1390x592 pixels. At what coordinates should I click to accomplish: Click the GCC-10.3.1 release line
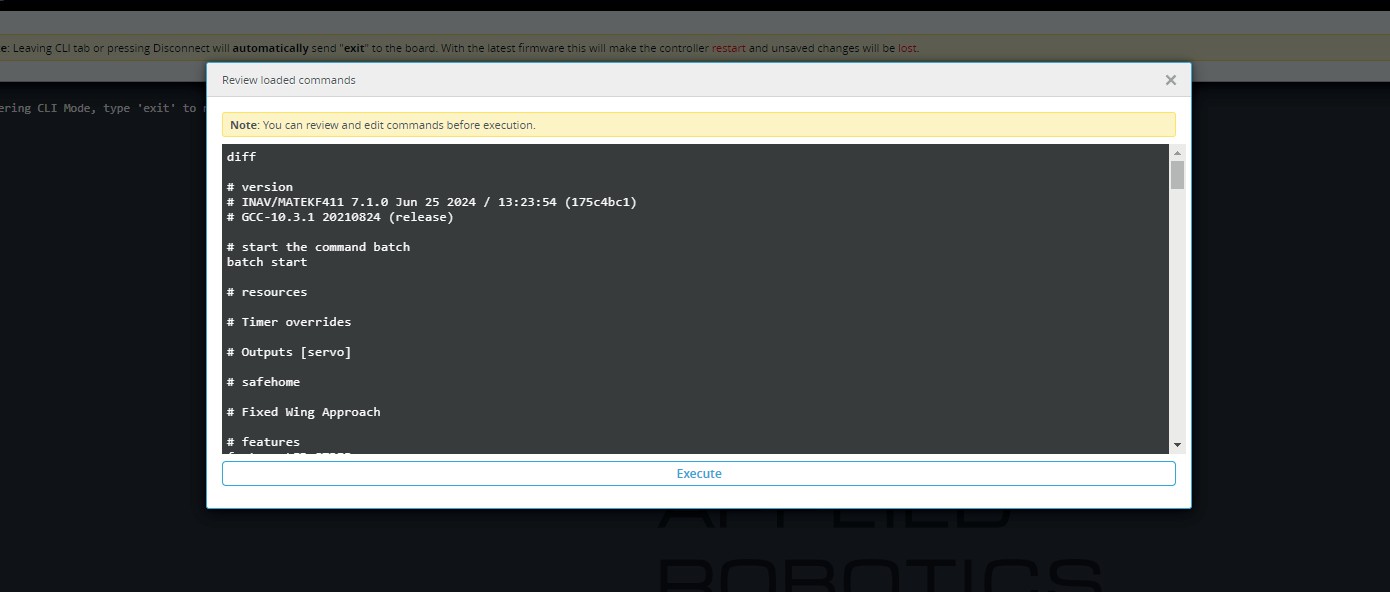340,217
